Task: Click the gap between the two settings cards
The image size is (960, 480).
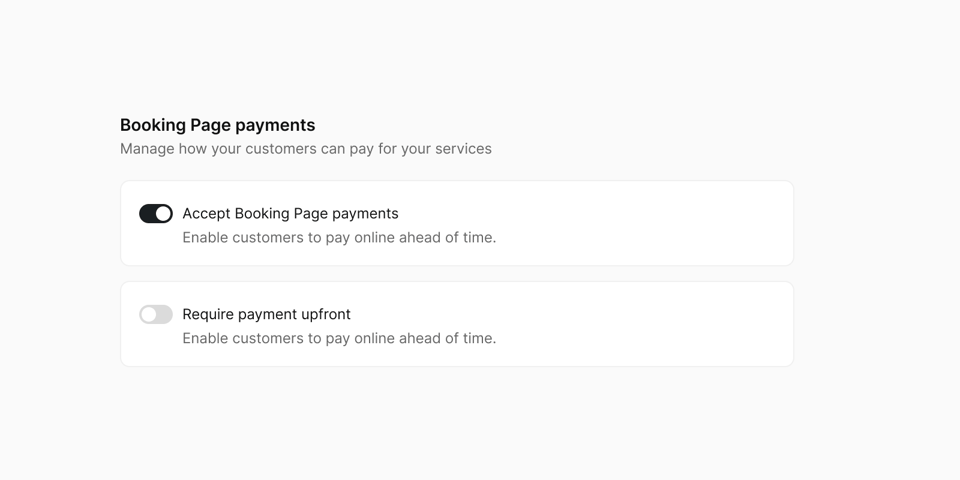Action: [x=457, y=274]
